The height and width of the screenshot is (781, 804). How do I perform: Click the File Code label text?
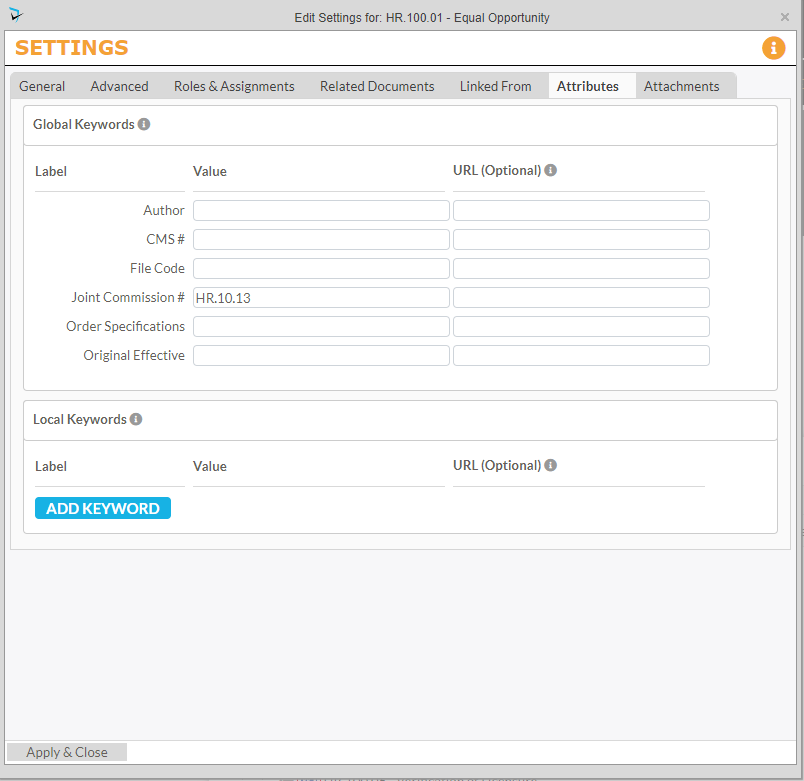coord(157,268)
